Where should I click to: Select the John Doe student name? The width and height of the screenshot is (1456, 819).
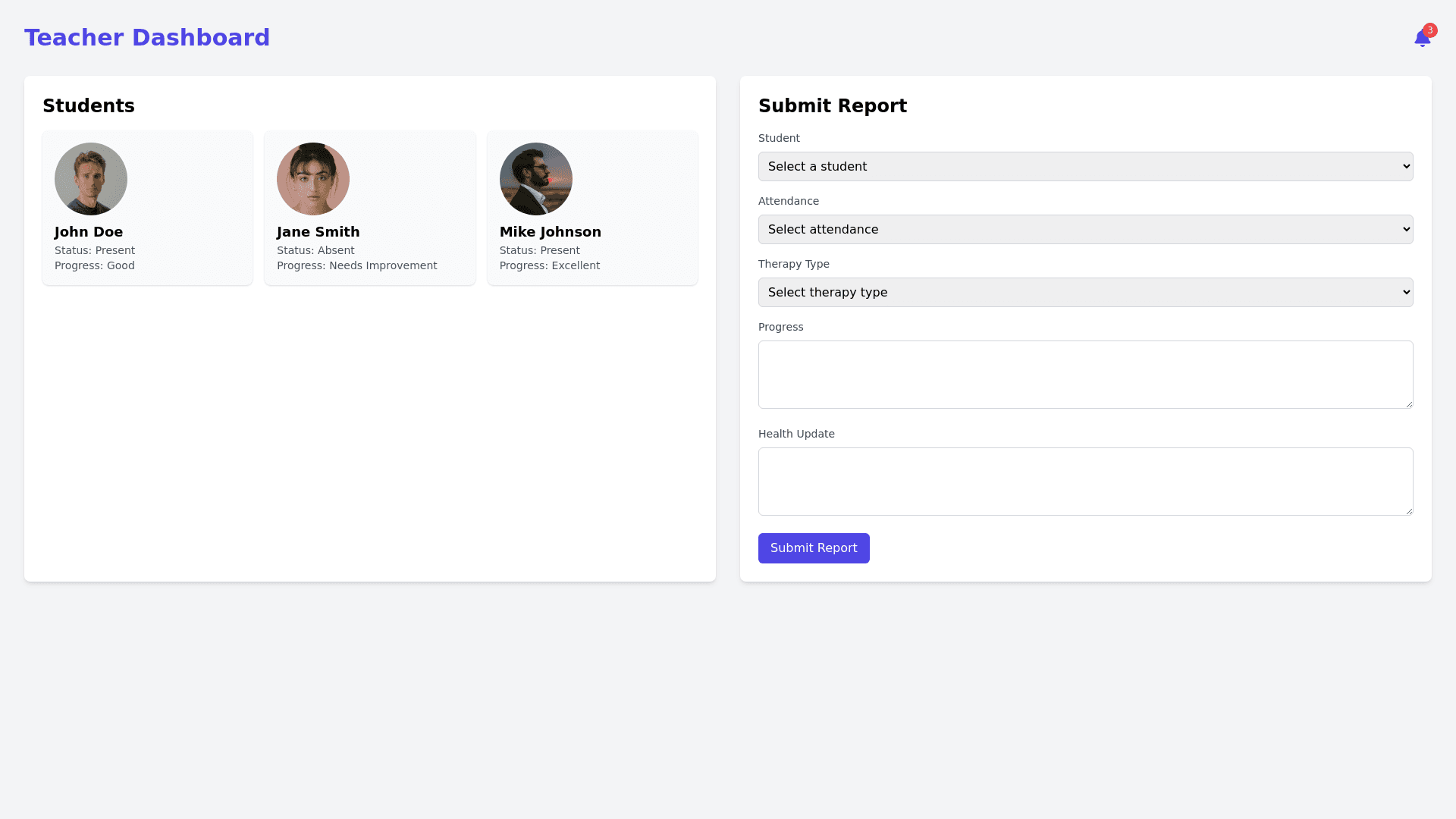pyautogui.click(x=89, y=232)
